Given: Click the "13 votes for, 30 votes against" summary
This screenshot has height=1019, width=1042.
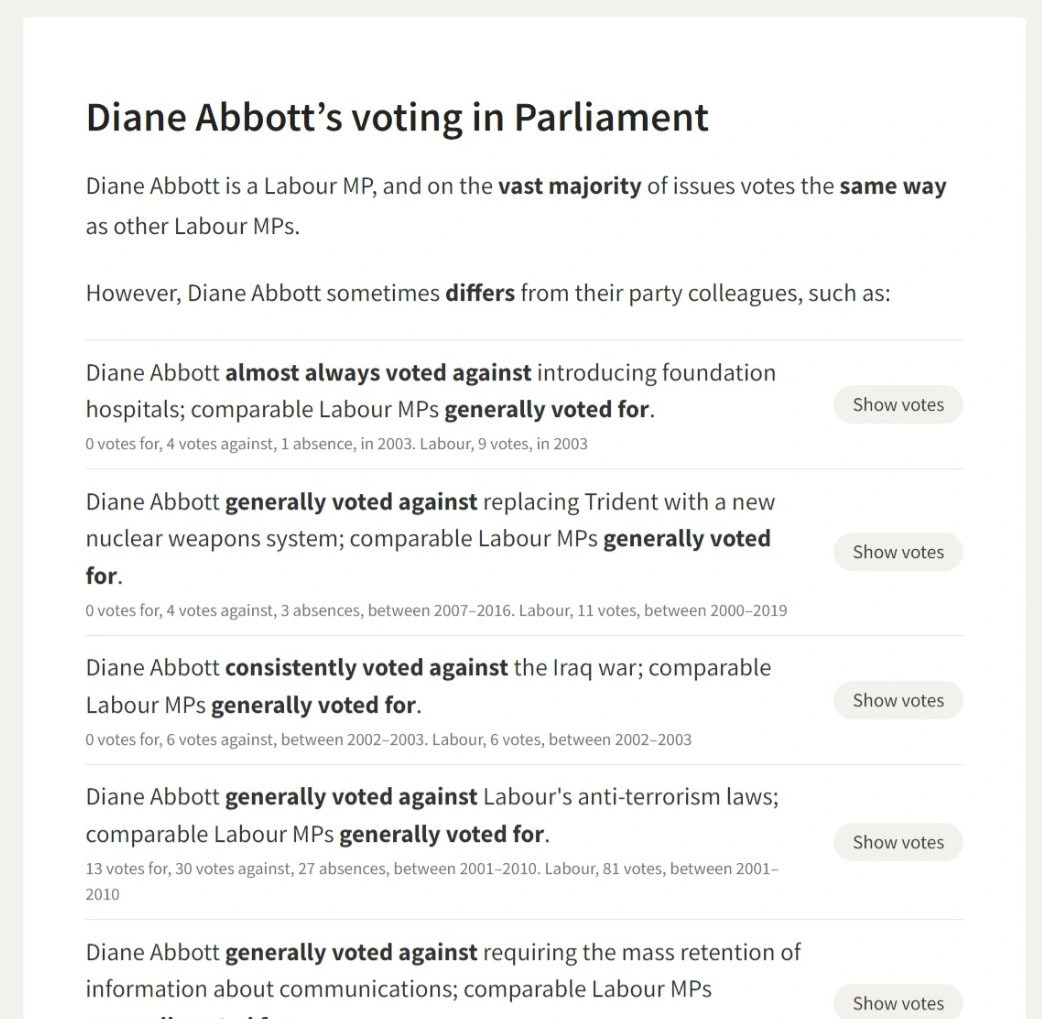Looking at the screenshot, I should point(432,869).
